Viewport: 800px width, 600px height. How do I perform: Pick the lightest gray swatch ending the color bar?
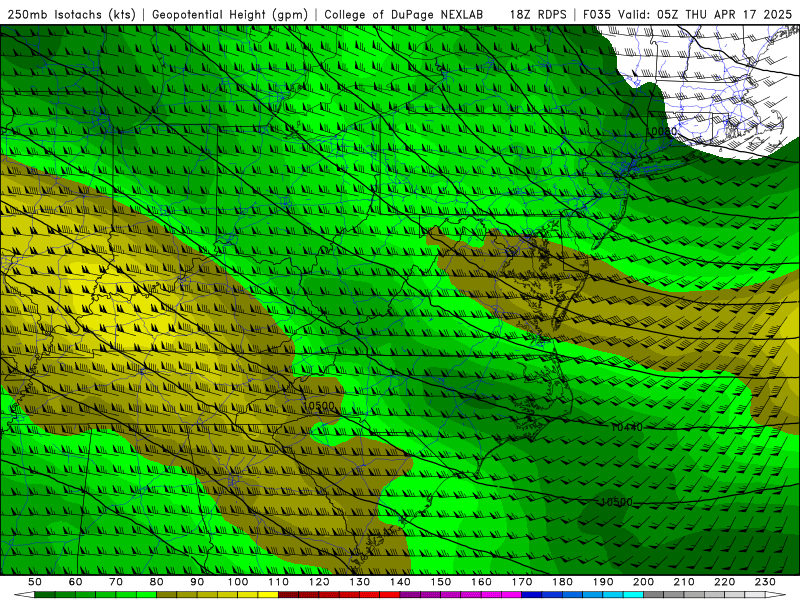point(755,595)
